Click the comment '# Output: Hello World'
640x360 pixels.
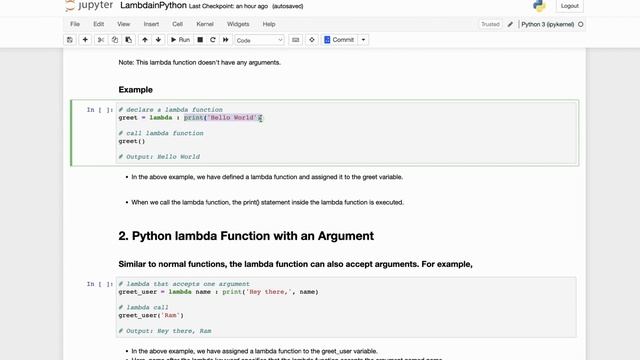tap(159, 157)
